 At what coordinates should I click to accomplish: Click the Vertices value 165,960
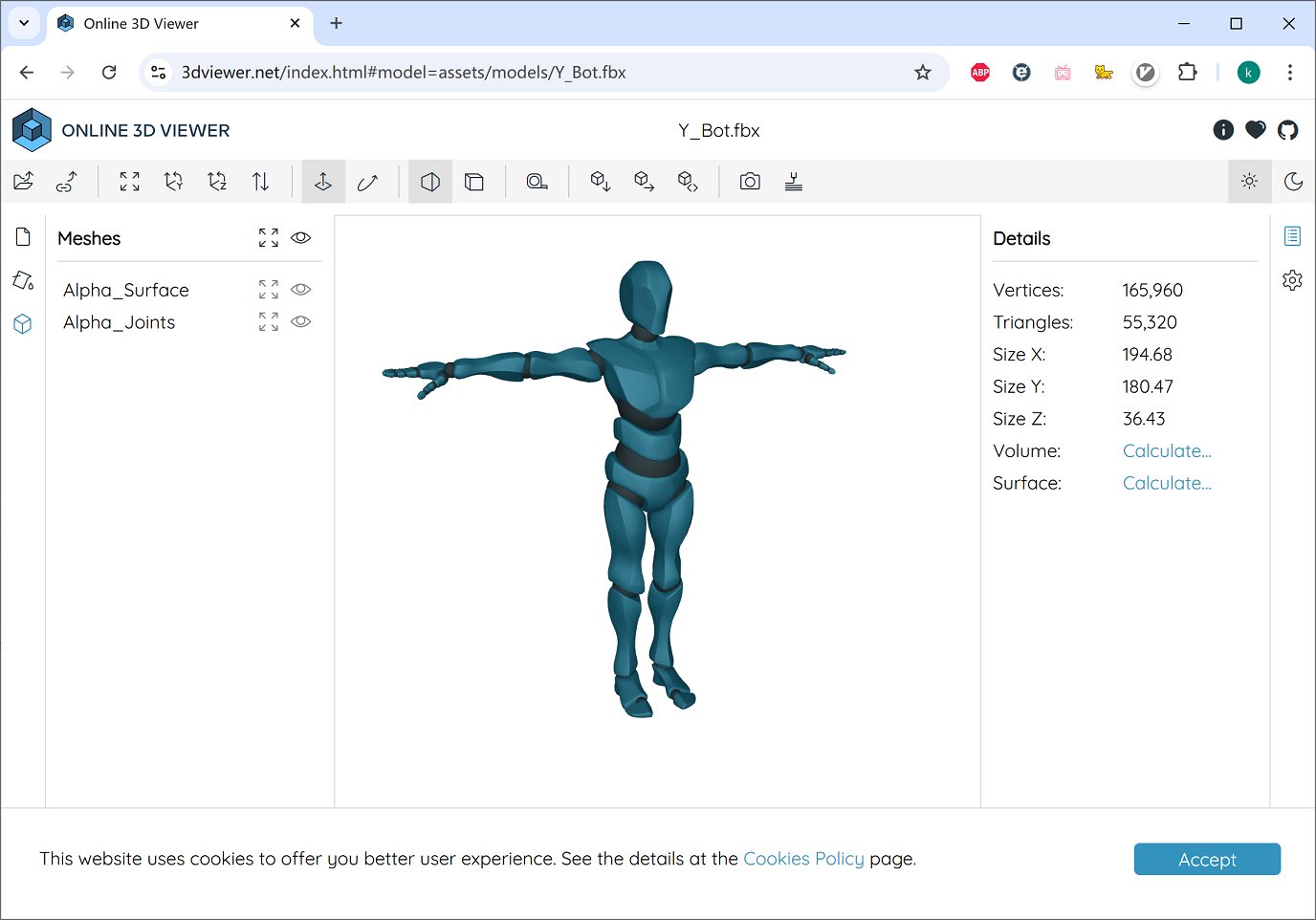[x=1152, y=290]
